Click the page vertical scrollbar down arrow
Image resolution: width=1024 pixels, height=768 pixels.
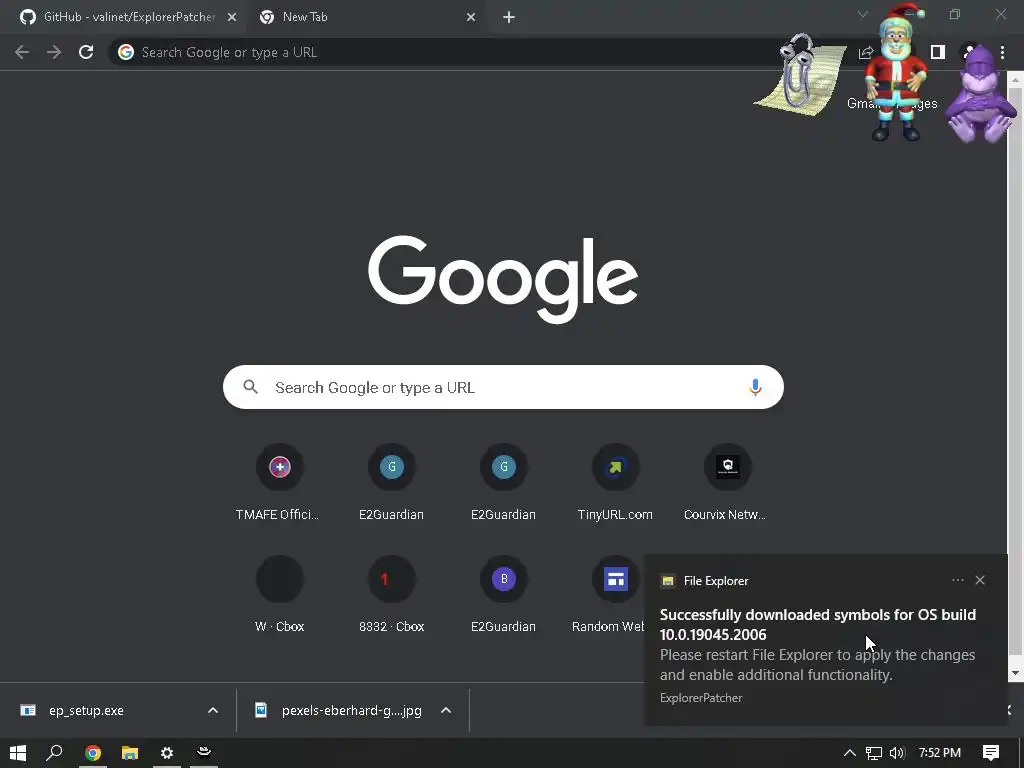point(1016,673)
